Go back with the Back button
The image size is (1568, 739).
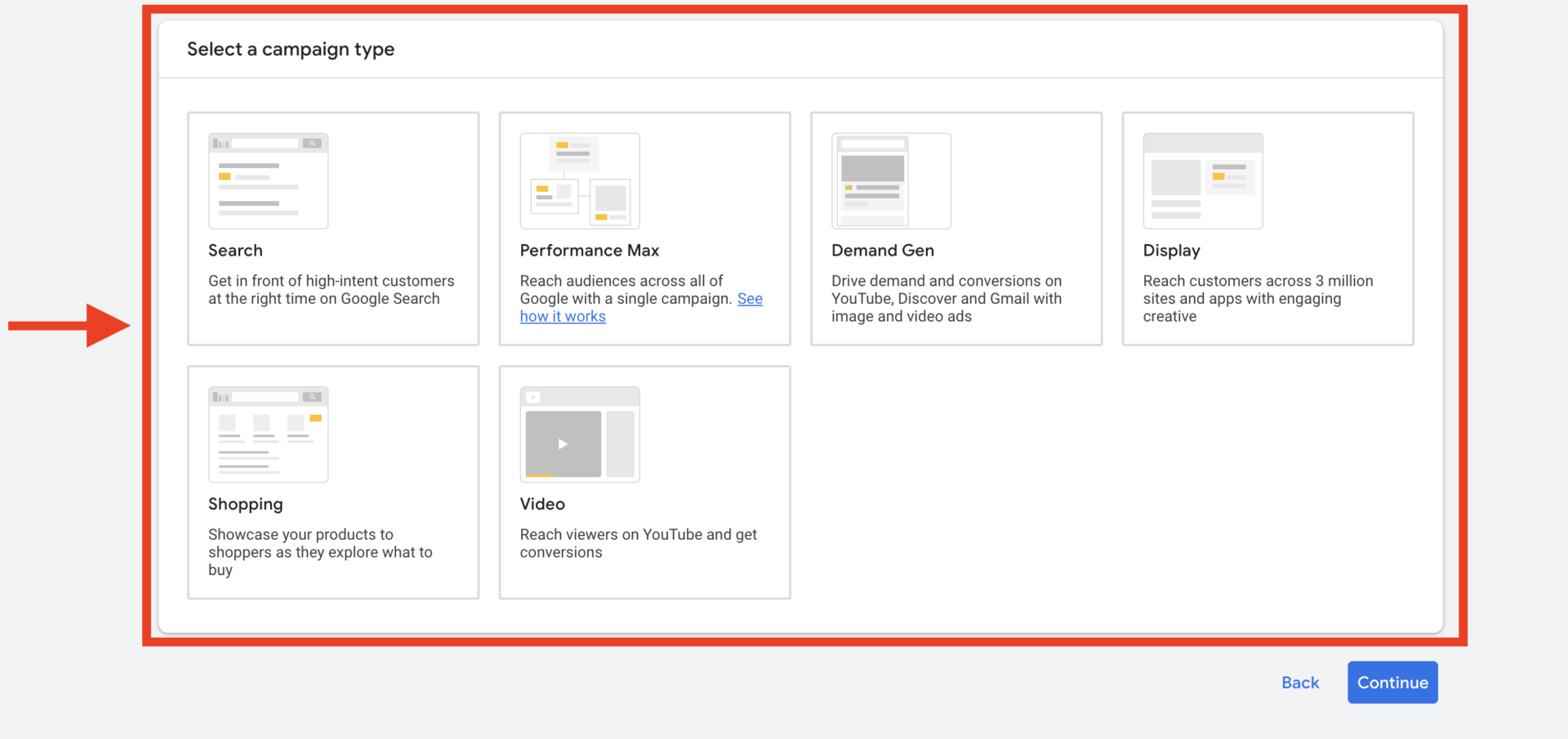coord(1300,683)
